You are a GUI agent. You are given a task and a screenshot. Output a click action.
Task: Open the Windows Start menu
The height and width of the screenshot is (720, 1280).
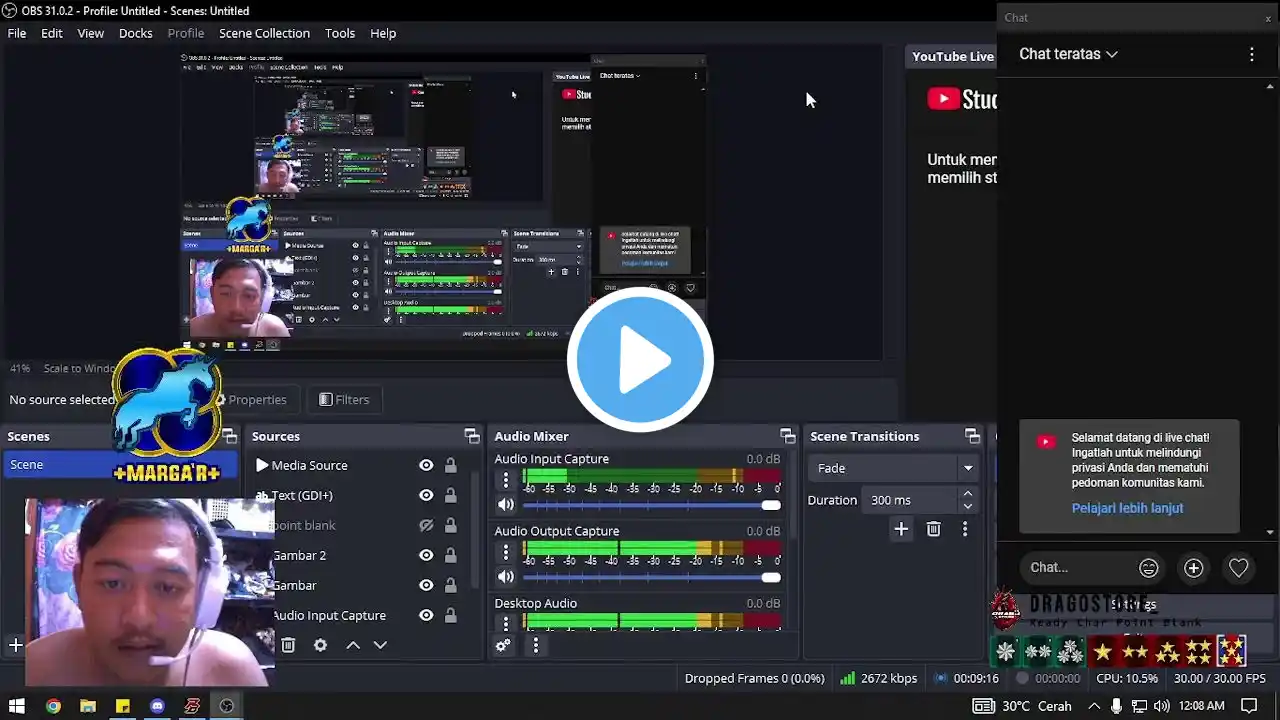[17, 706]
